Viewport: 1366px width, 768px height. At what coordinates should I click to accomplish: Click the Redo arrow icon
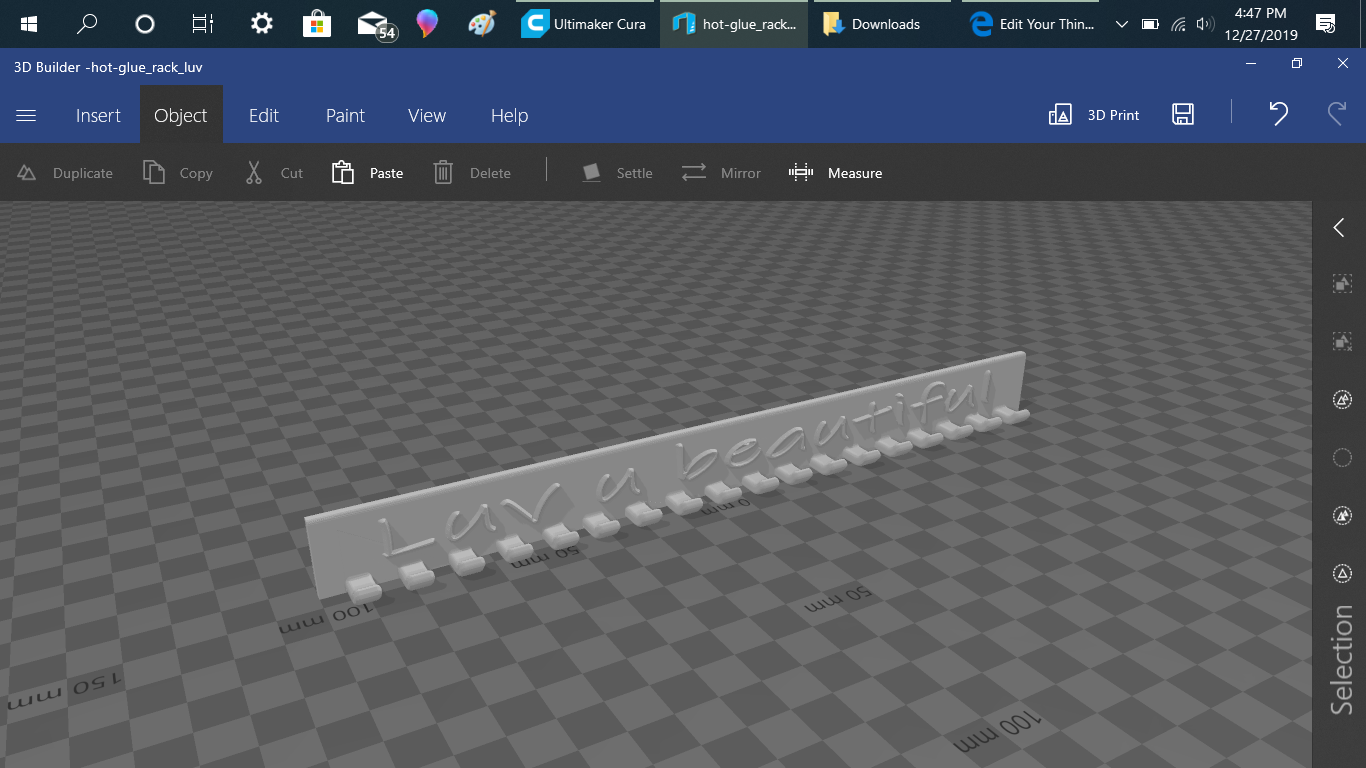pyautogui.click(x=1337, y=114)
